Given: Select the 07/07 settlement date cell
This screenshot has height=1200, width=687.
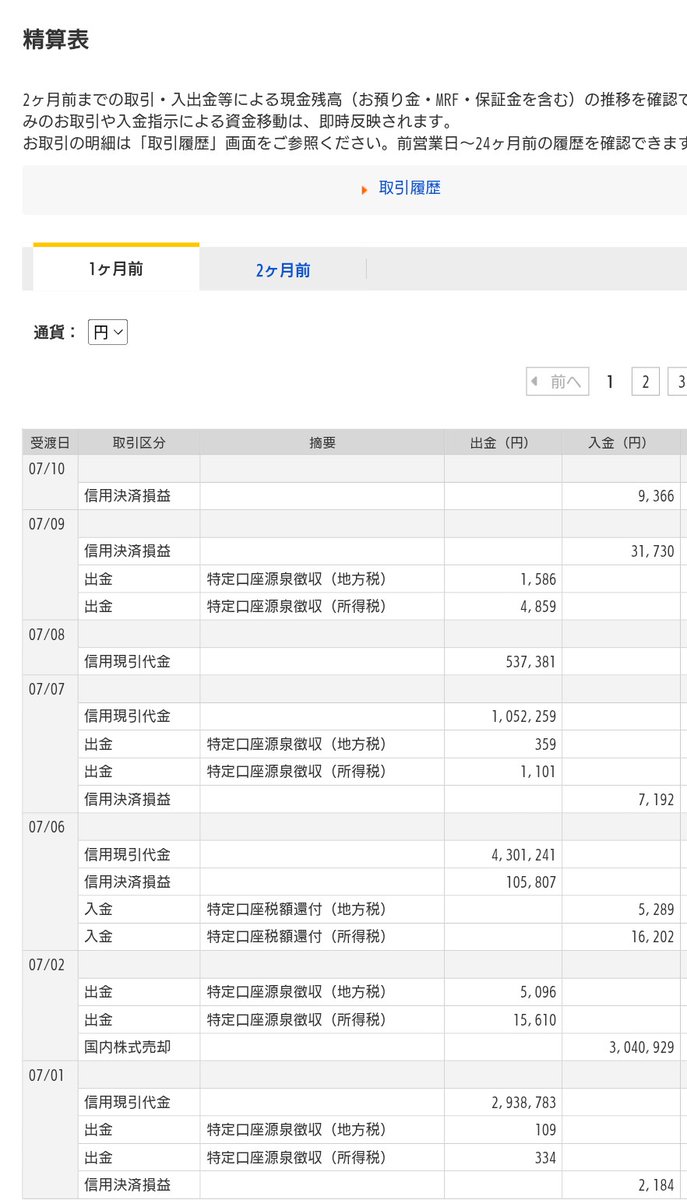Looking at the screenshot, I should click(50, 743).
